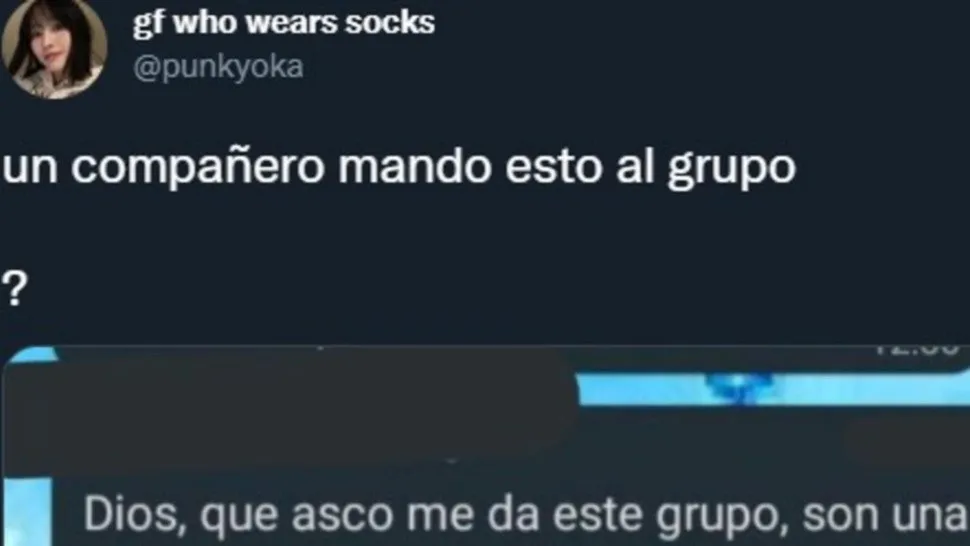This screenshot has height=546, width=970.
Task: Click the partially visible timestamp in screenshot
Action: pos(917,349)
